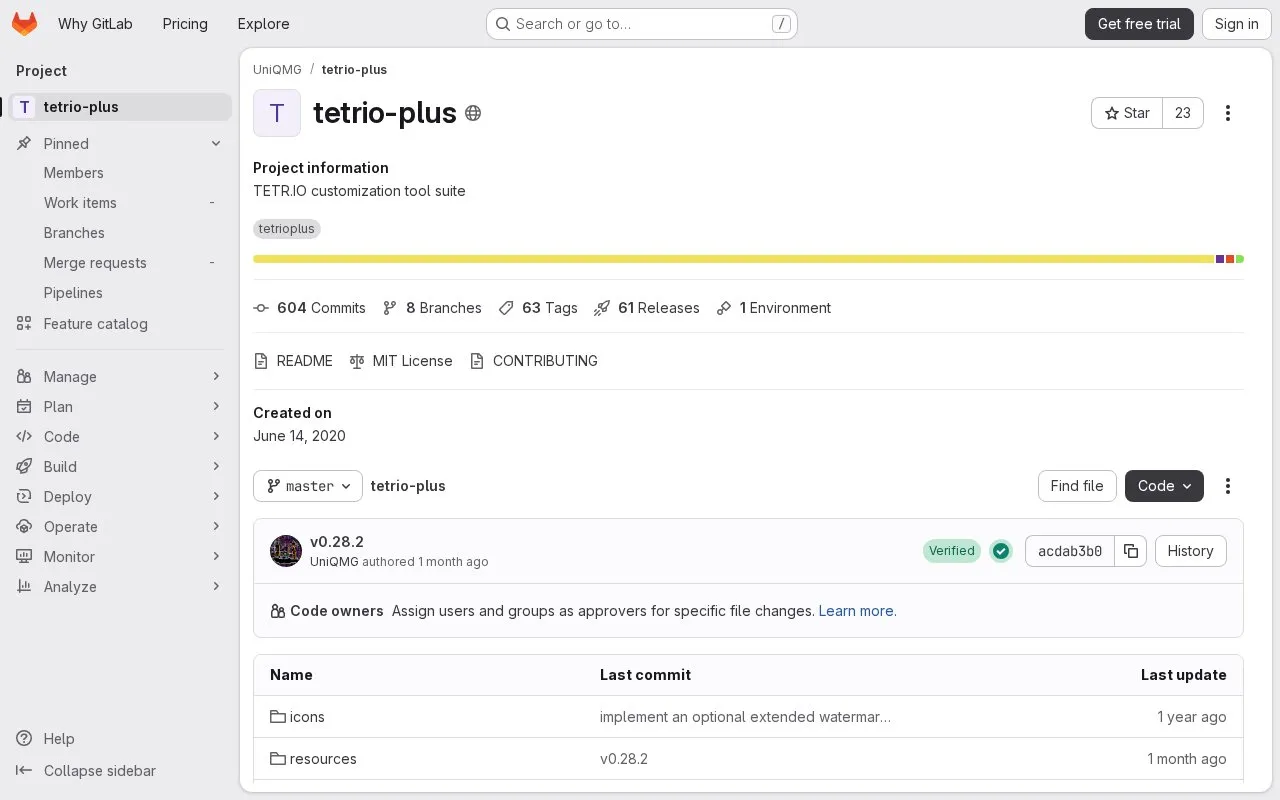Open the commit History button
This screenshot has height=800, width=1280.
pos(1190,551)
